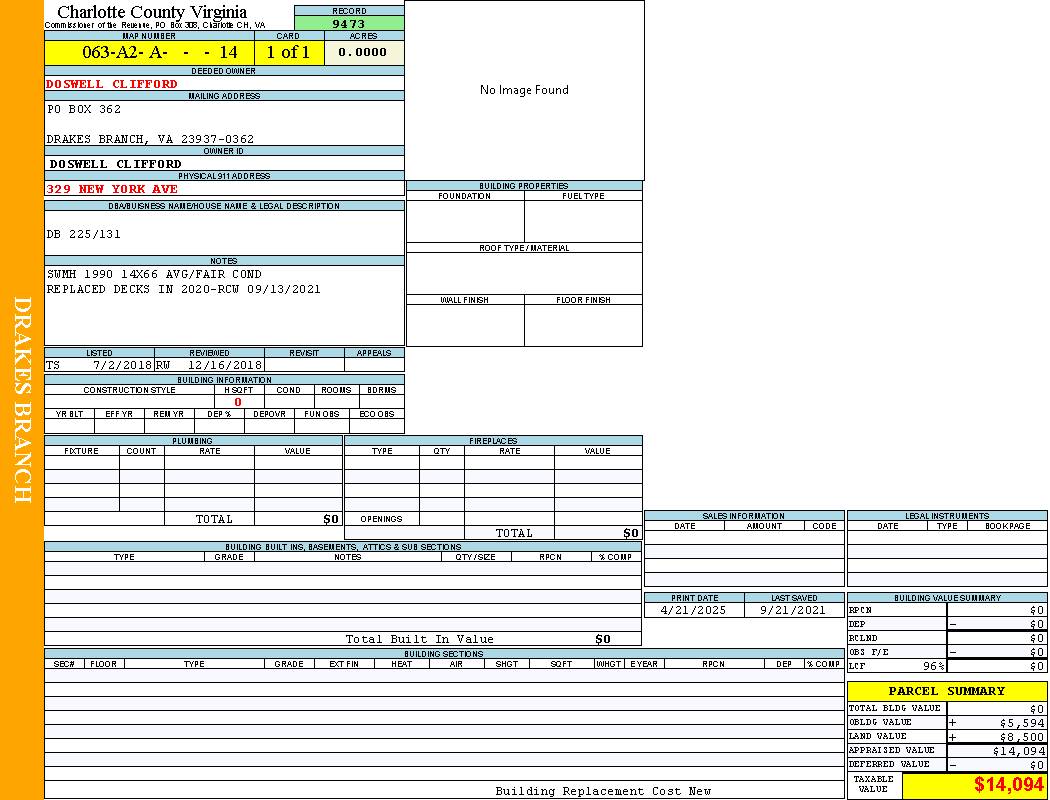Image resolution: width=1050 pixels, height=800 pixels.
Task: Click the listed date 7/2/2018
Action: 121,365
